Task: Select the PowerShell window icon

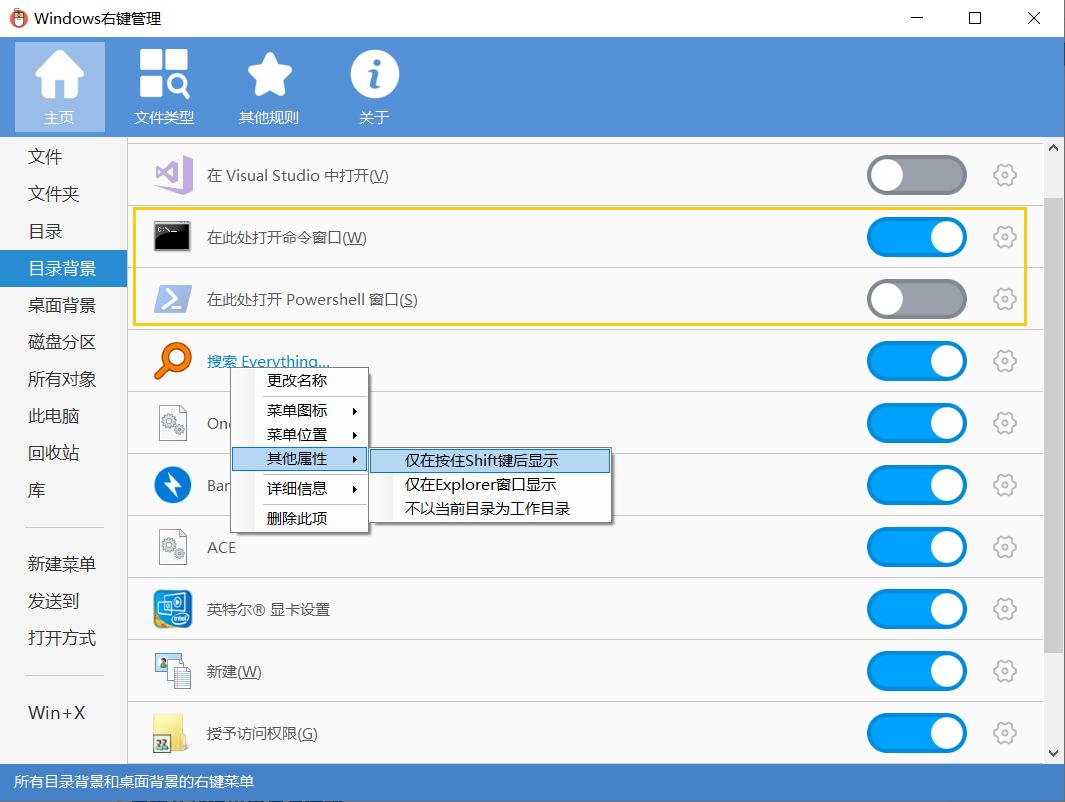Action: 172,298
